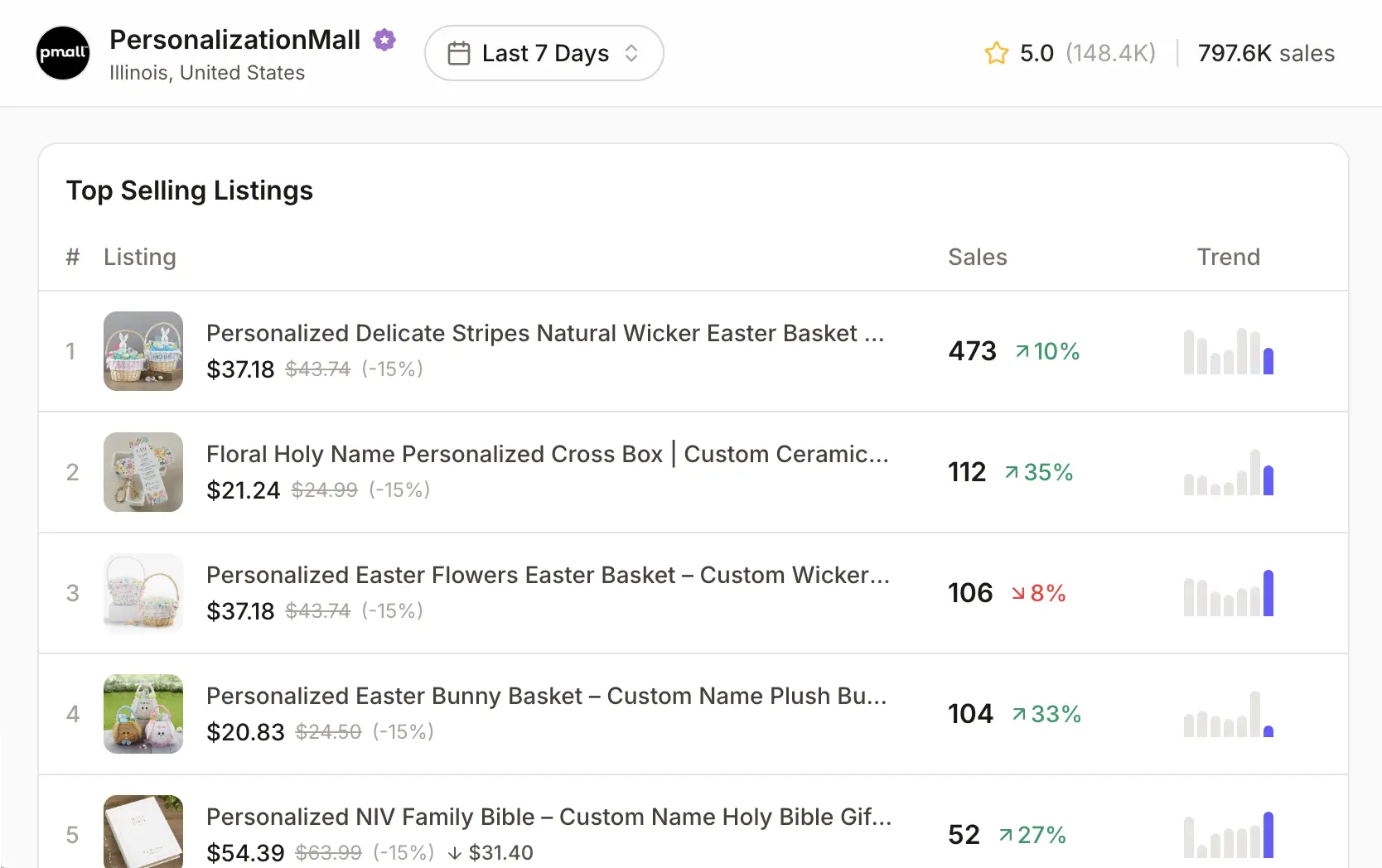This screenshot has width=1382, height=868.
Task: Select the Sales column header
Action: point(977,257)
